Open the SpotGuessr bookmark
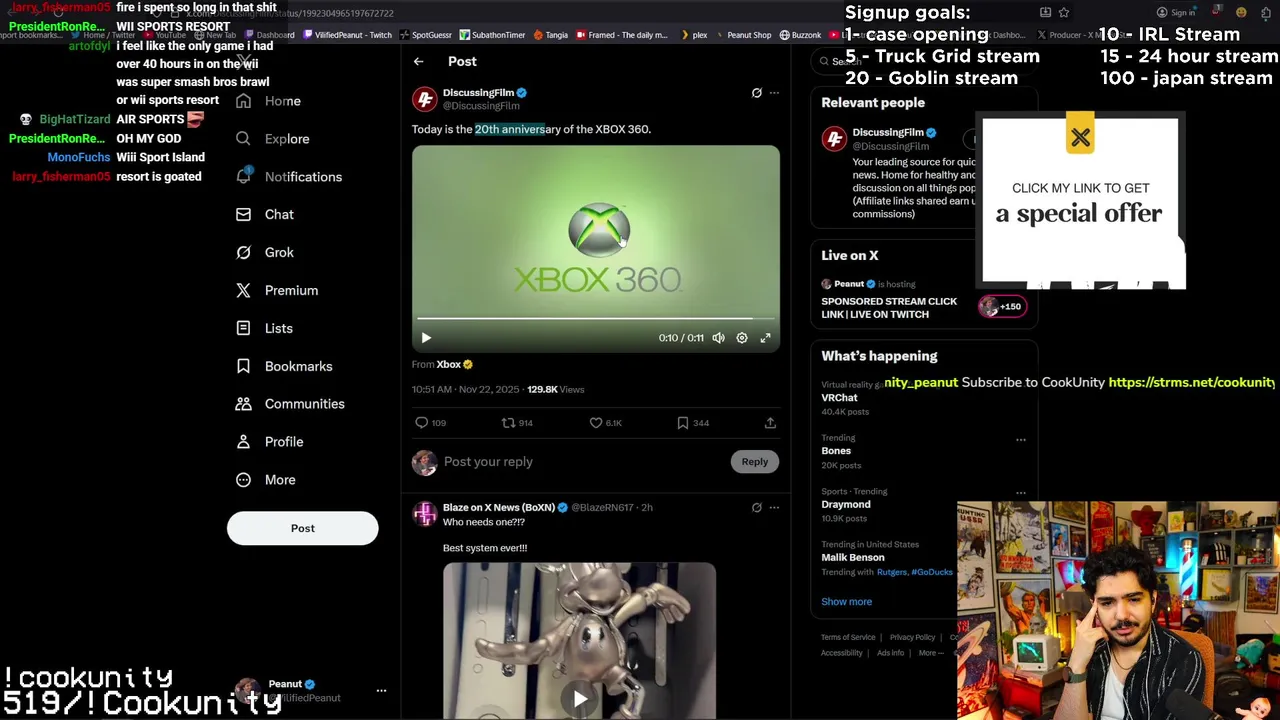 [x=425, y=35]
